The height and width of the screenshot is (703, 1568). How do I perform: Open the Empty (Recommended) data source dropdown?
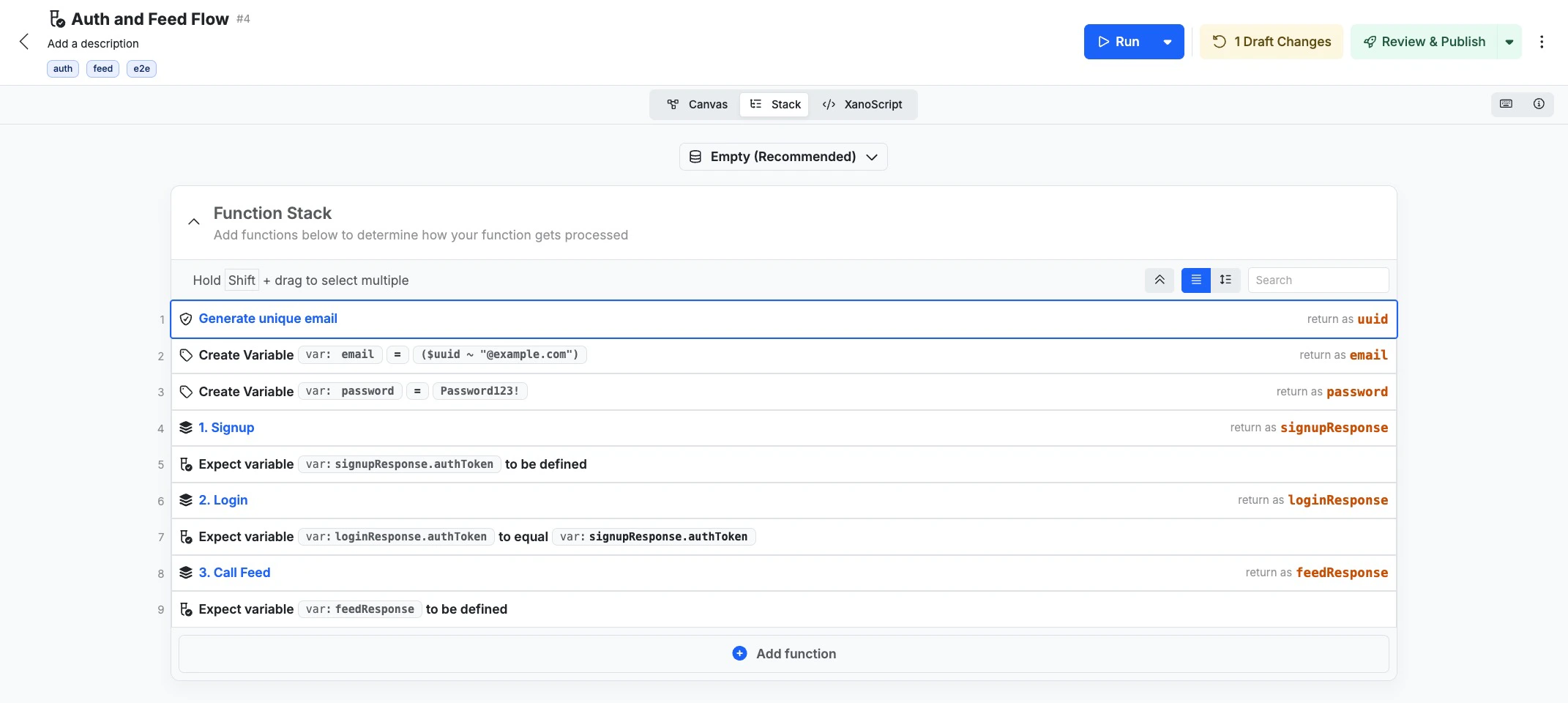pos(783,157)
